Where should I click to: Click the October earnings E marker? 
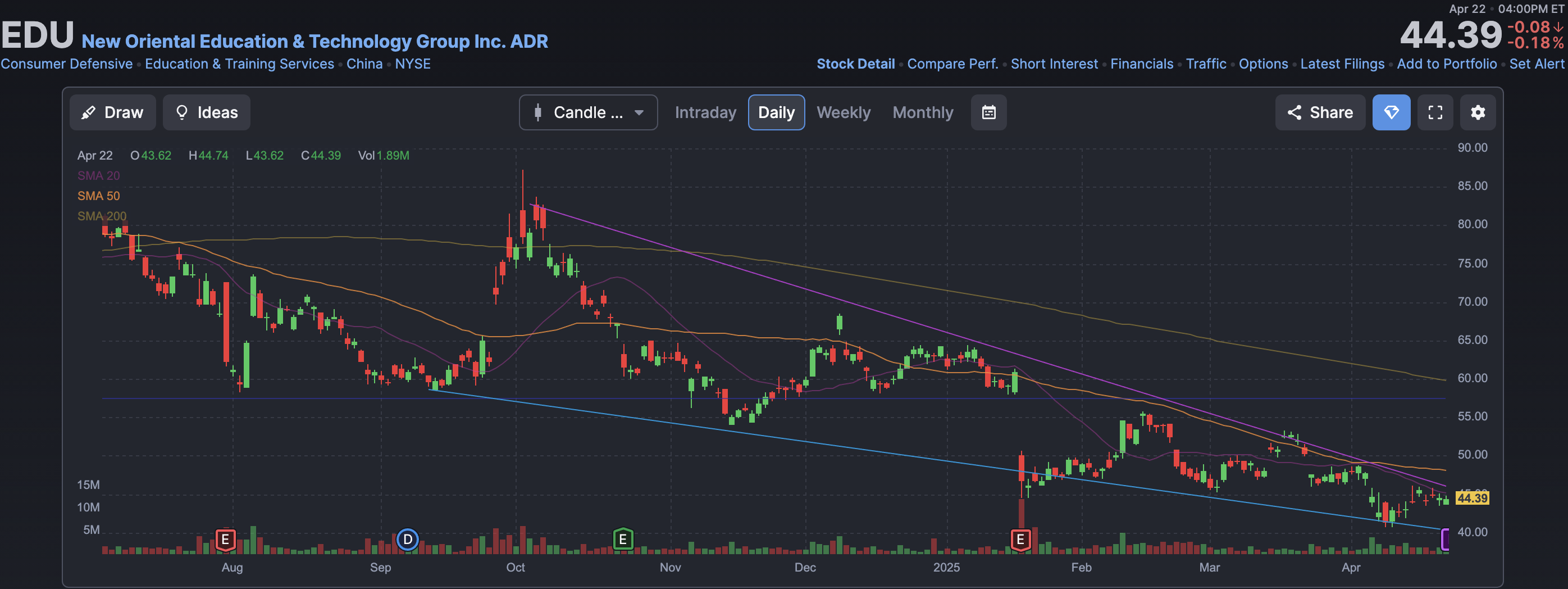[623, 540]
